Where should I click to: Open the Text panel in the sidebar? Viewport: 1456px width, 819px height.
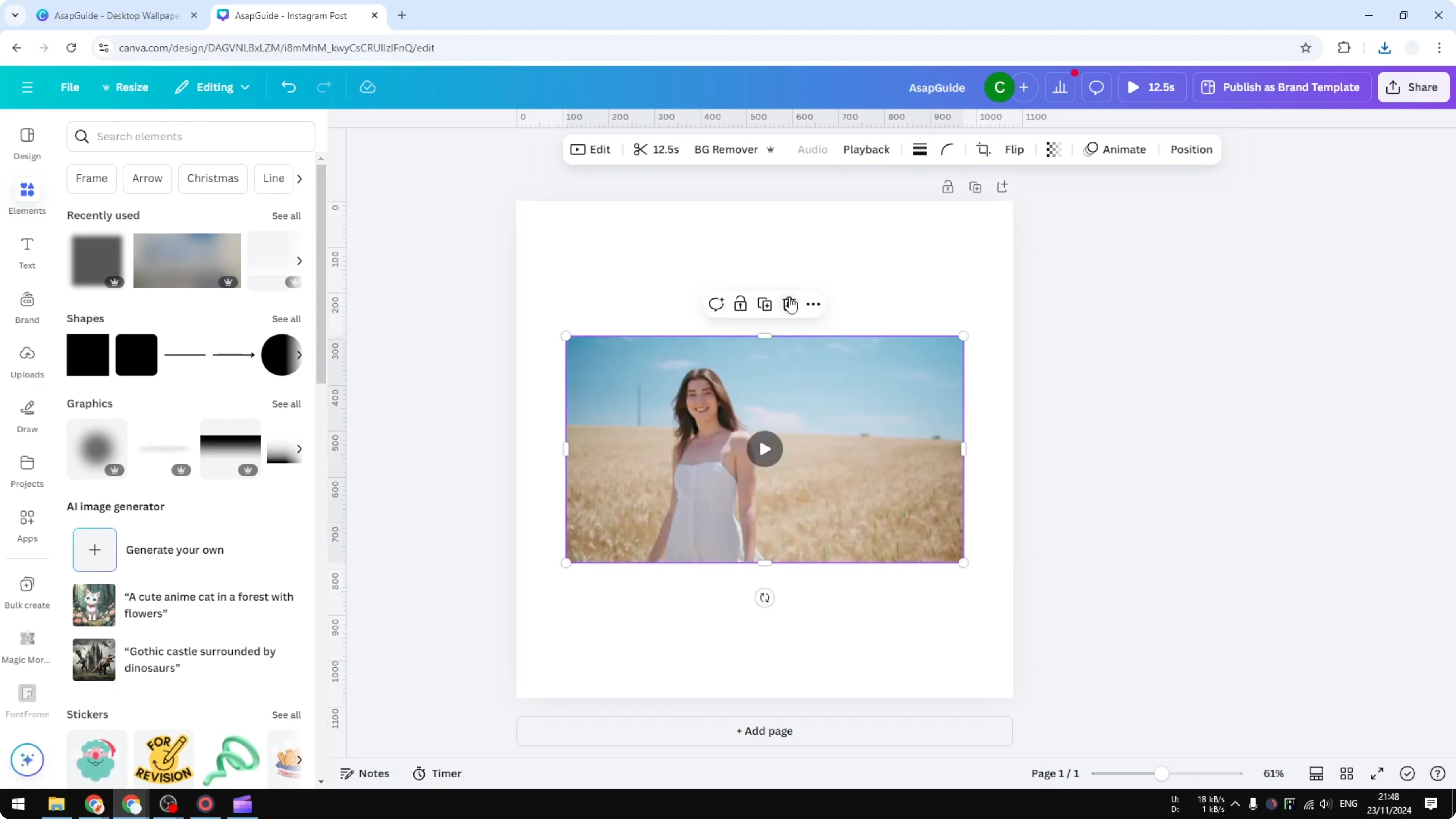click(27, 253)
